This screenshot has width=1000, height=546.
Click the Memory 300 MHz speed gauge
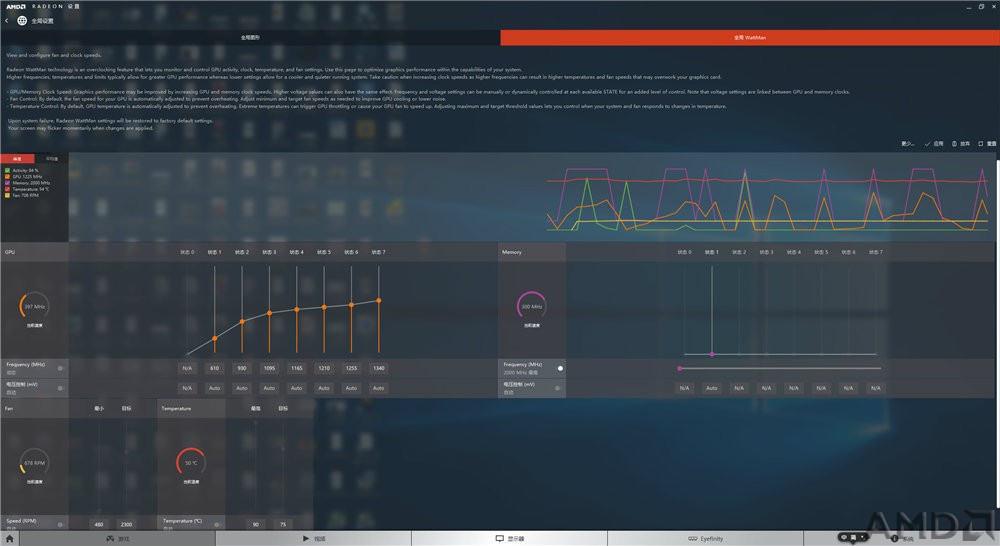click(531, 306)
